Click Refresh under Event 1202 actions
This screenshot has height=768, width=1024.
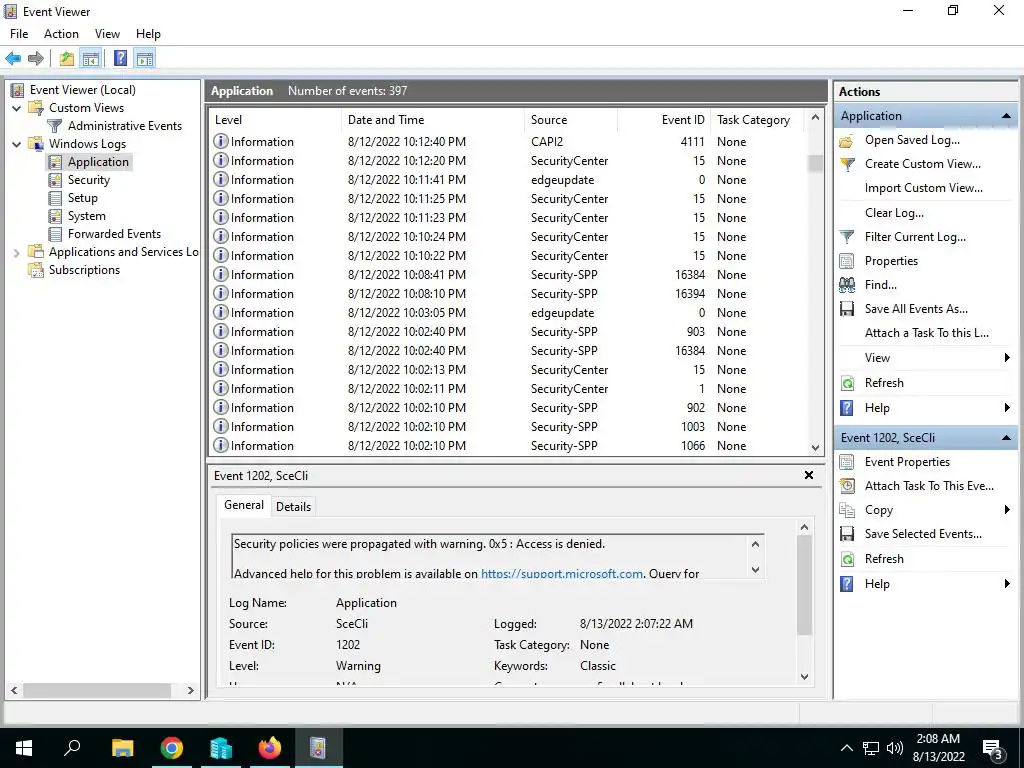884,559
